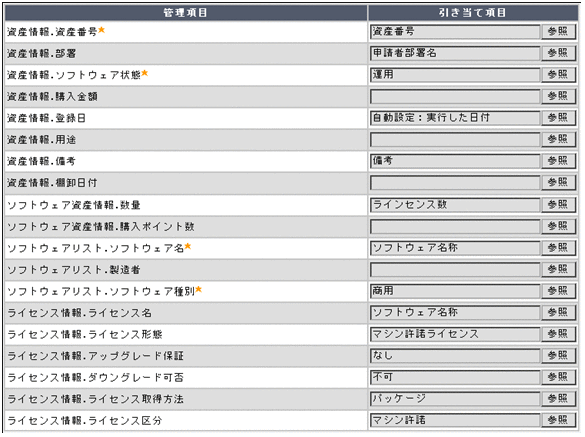Click the 管理項目 column header
The image size is (585, 437).
(186, 13)
